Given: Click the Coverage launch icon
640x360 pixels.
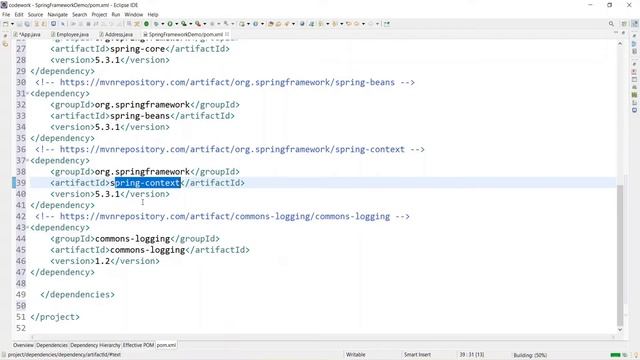Looking at the screenshot, I should click(184, 24).
